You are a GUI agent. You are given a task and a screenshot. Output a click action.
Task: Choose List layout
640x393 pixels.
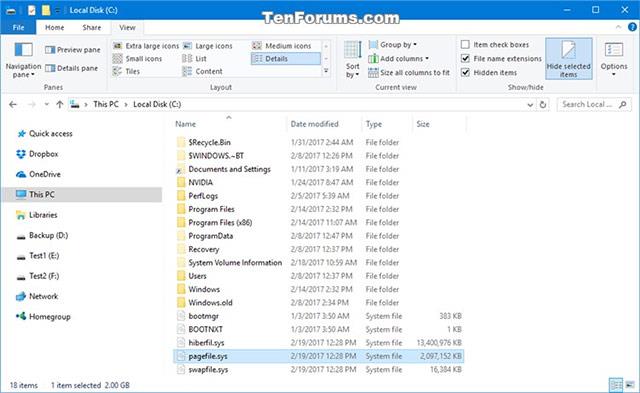pos(195,58)
